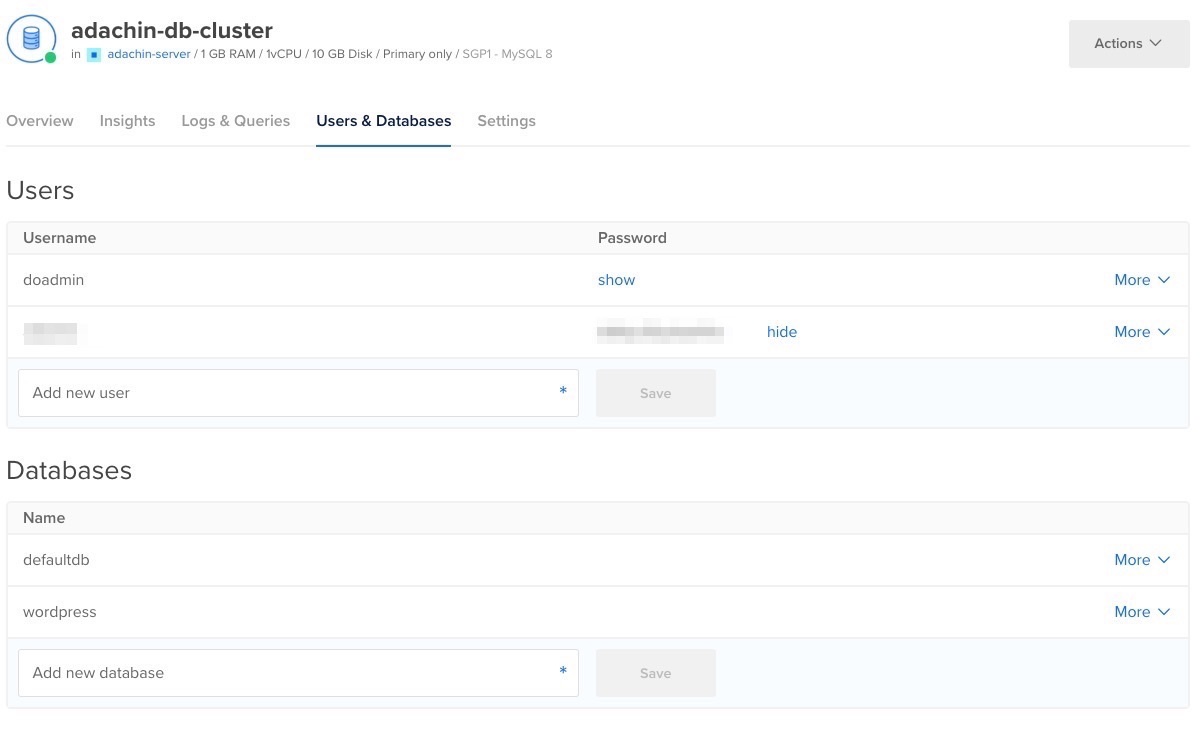The width and height of the screenshot is (1204, 735).
Task: Expand More menu for doadmin user
Action: click(1141, 280)
